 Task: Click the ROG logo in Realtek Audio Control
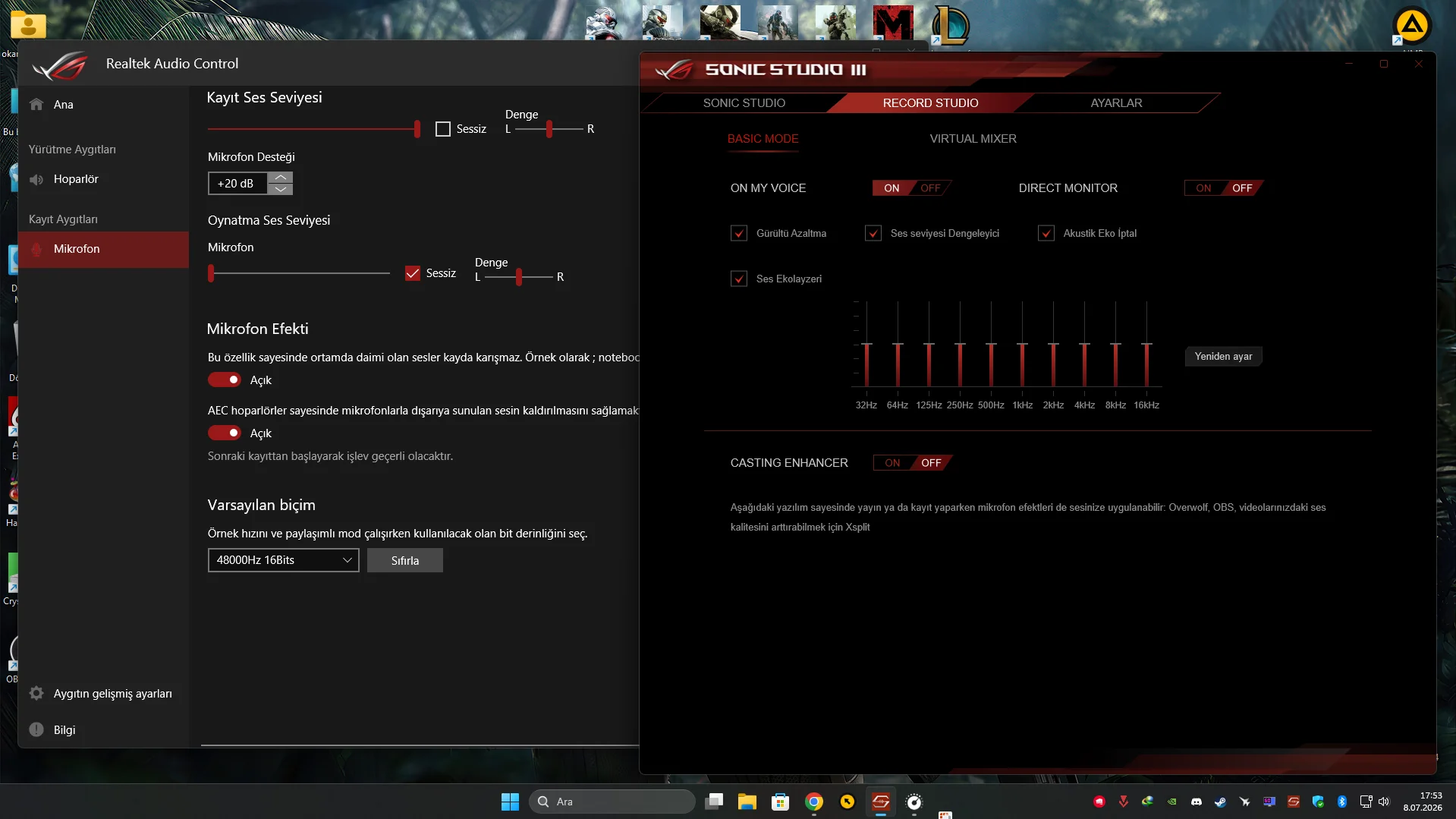coord(60,65)
